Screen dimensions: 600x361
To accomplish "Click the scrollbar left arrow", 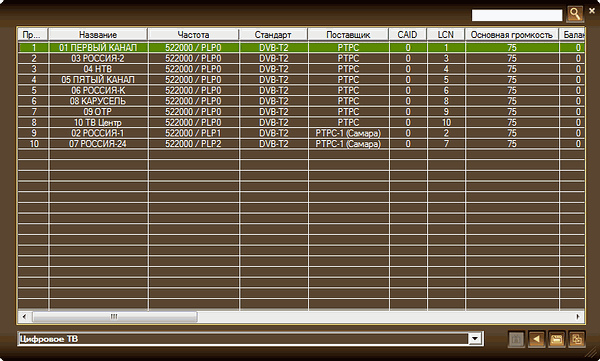I will [24, 317].
